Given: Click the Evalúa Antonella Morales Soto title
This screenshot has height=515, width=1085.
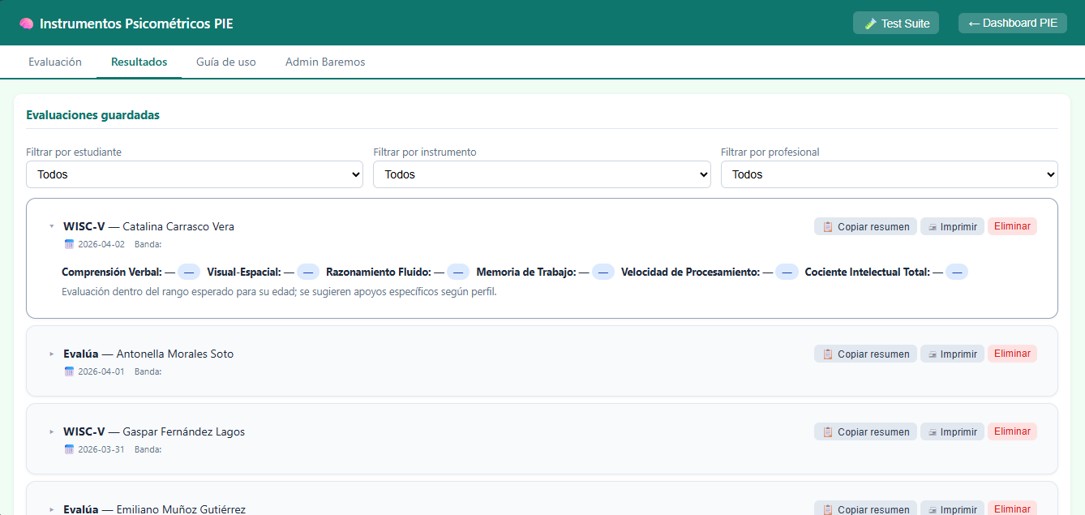Looking at the screenshot, I should (149, 354).
